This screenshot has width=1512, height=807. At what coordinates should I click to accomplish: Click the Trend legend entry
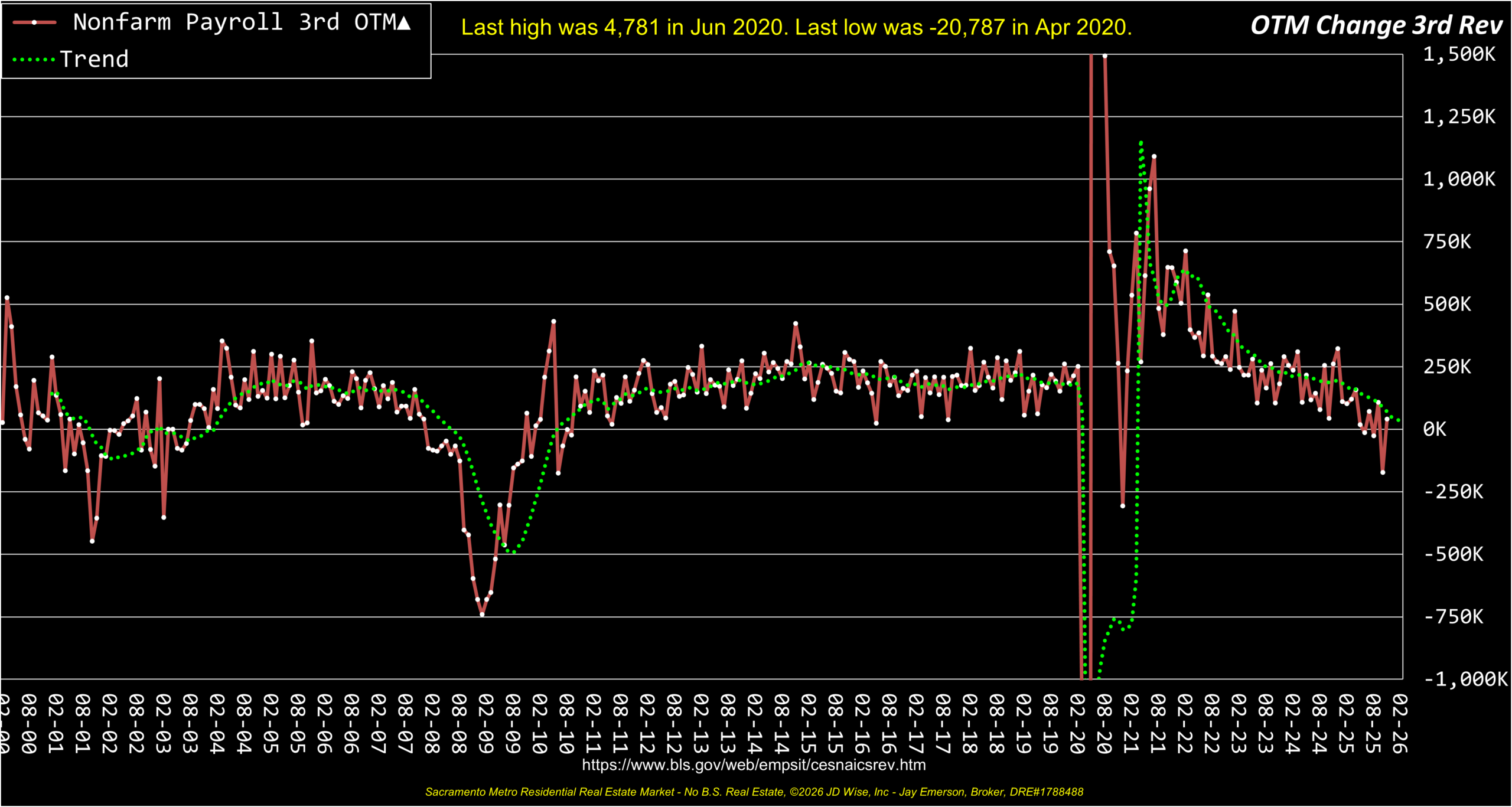pyautogui.click(x=94, y=60)
